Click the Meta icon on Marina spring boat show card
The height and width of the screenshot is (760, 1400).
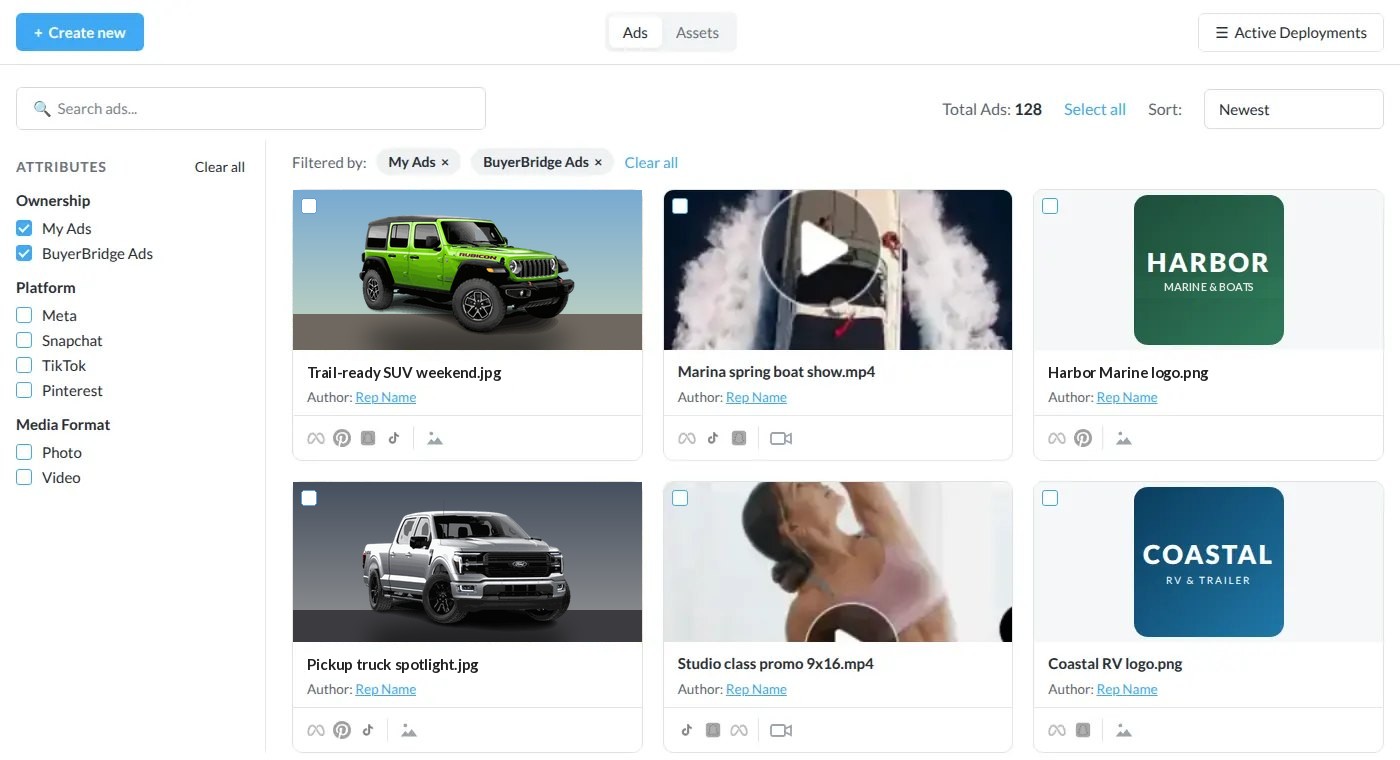pos(687,438)
